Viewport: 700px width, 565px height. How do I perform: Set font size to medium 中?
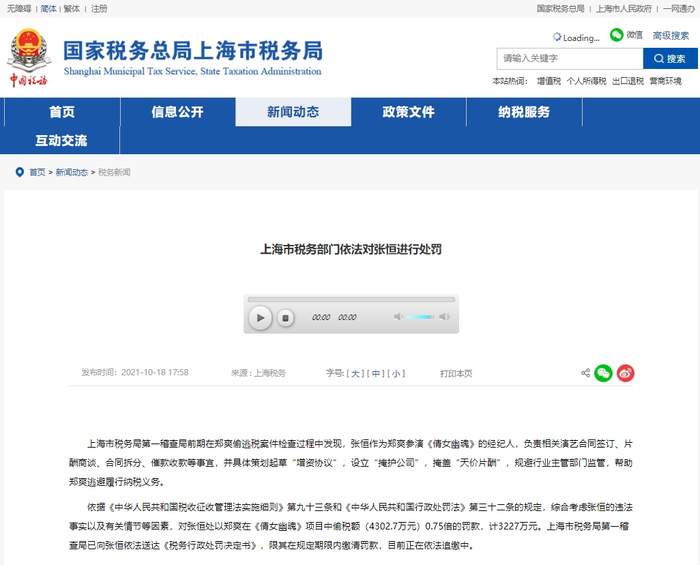pyautogui.click(x=376, y=373)
